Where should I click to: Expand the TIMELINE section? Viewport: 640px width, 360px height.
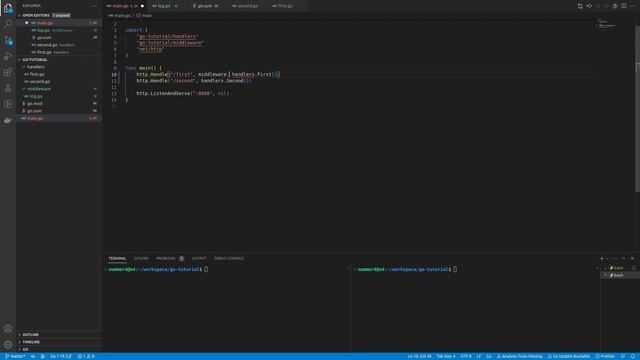(31, 342)
